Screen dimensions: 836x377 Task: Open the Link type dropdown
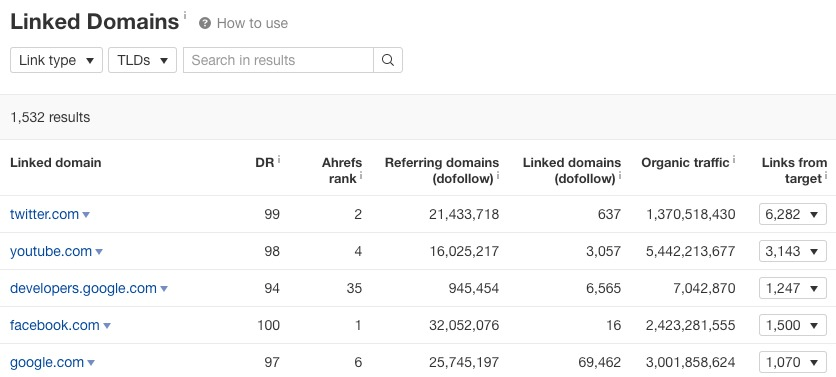pyautogui.click(x=57, y=60)
